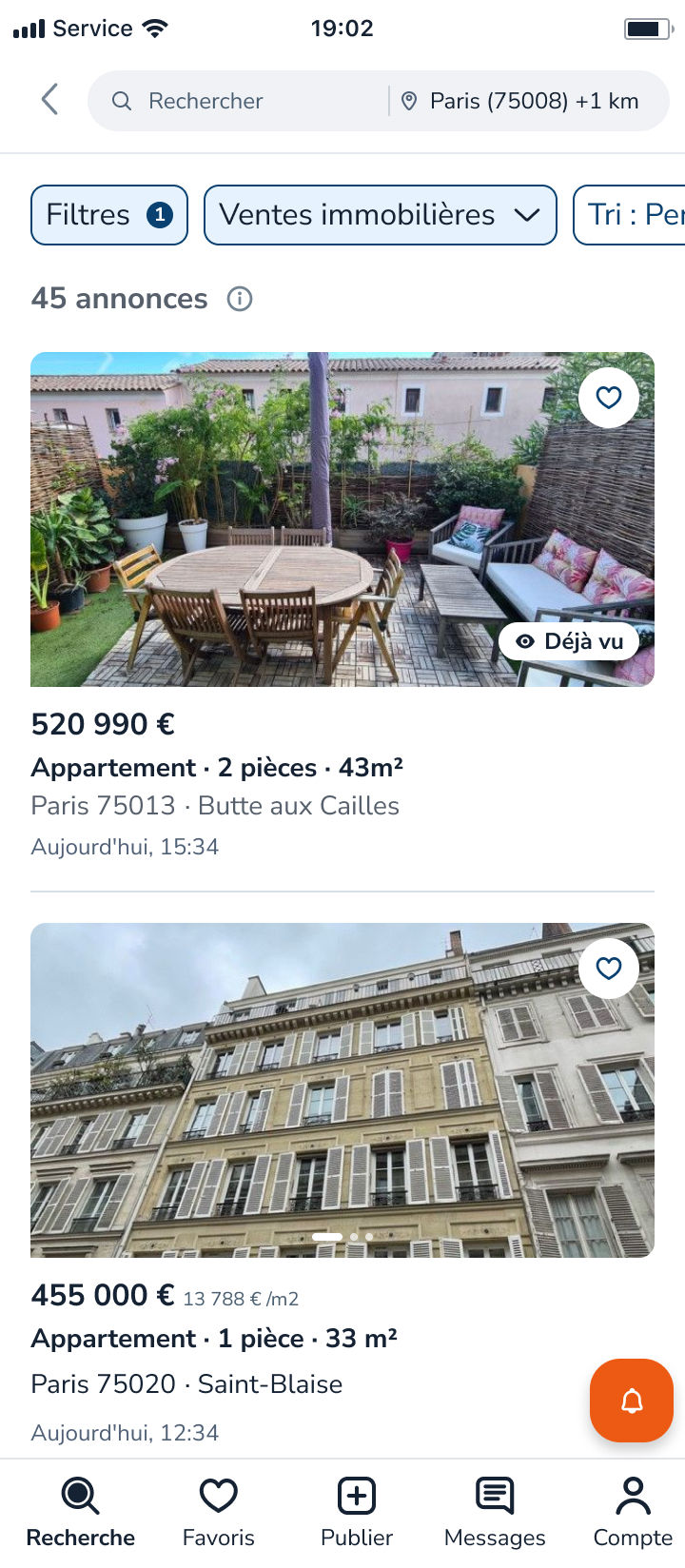
Task: Open the Filtres panel
Action: click(109, 215)
